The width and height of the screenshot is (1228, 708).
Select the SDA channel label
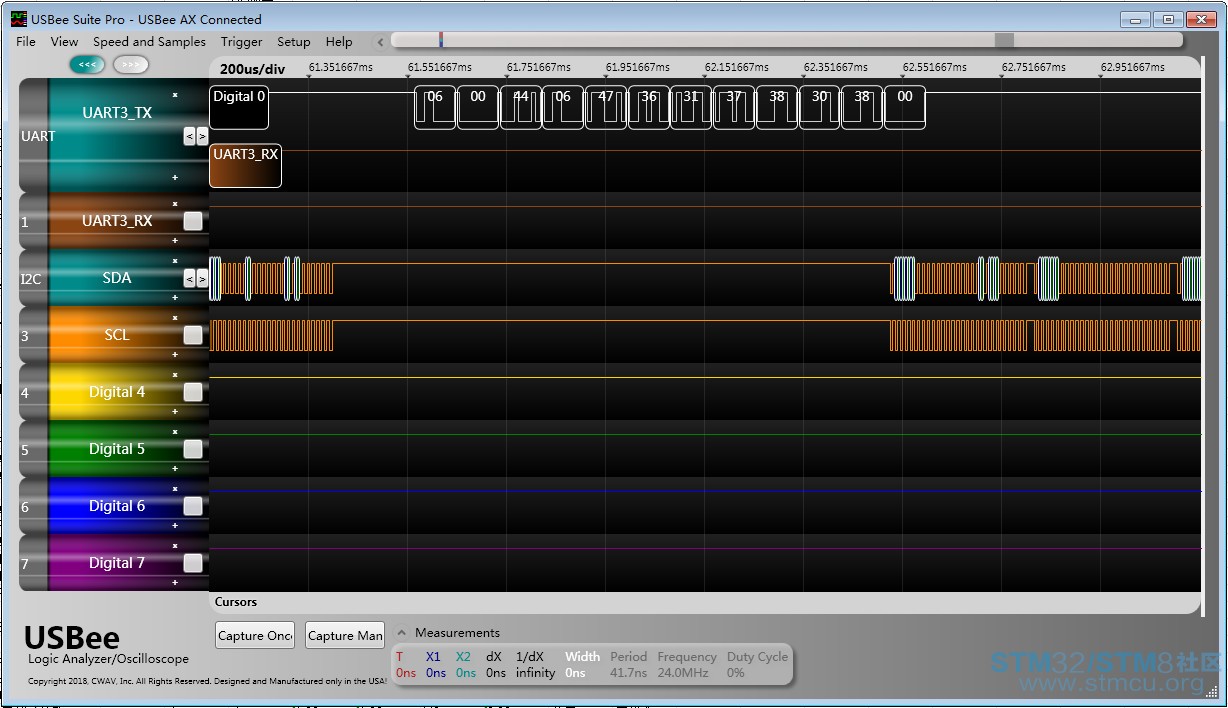[117, 278]
